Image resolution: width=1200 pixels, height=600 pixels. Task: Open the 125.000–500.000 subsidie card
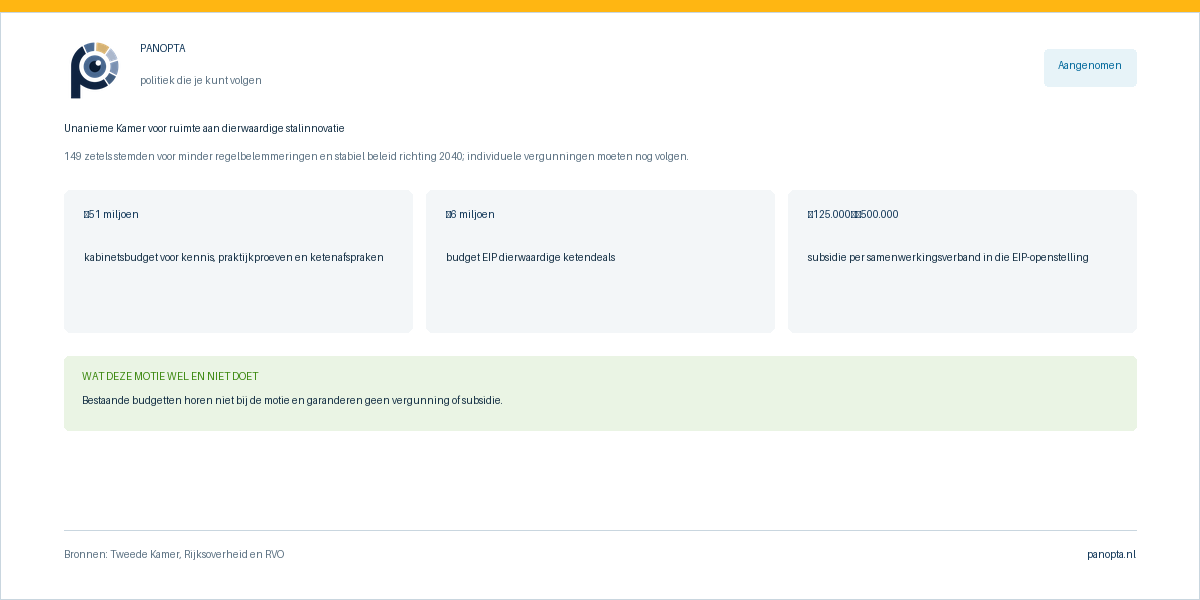click(962, 261)
